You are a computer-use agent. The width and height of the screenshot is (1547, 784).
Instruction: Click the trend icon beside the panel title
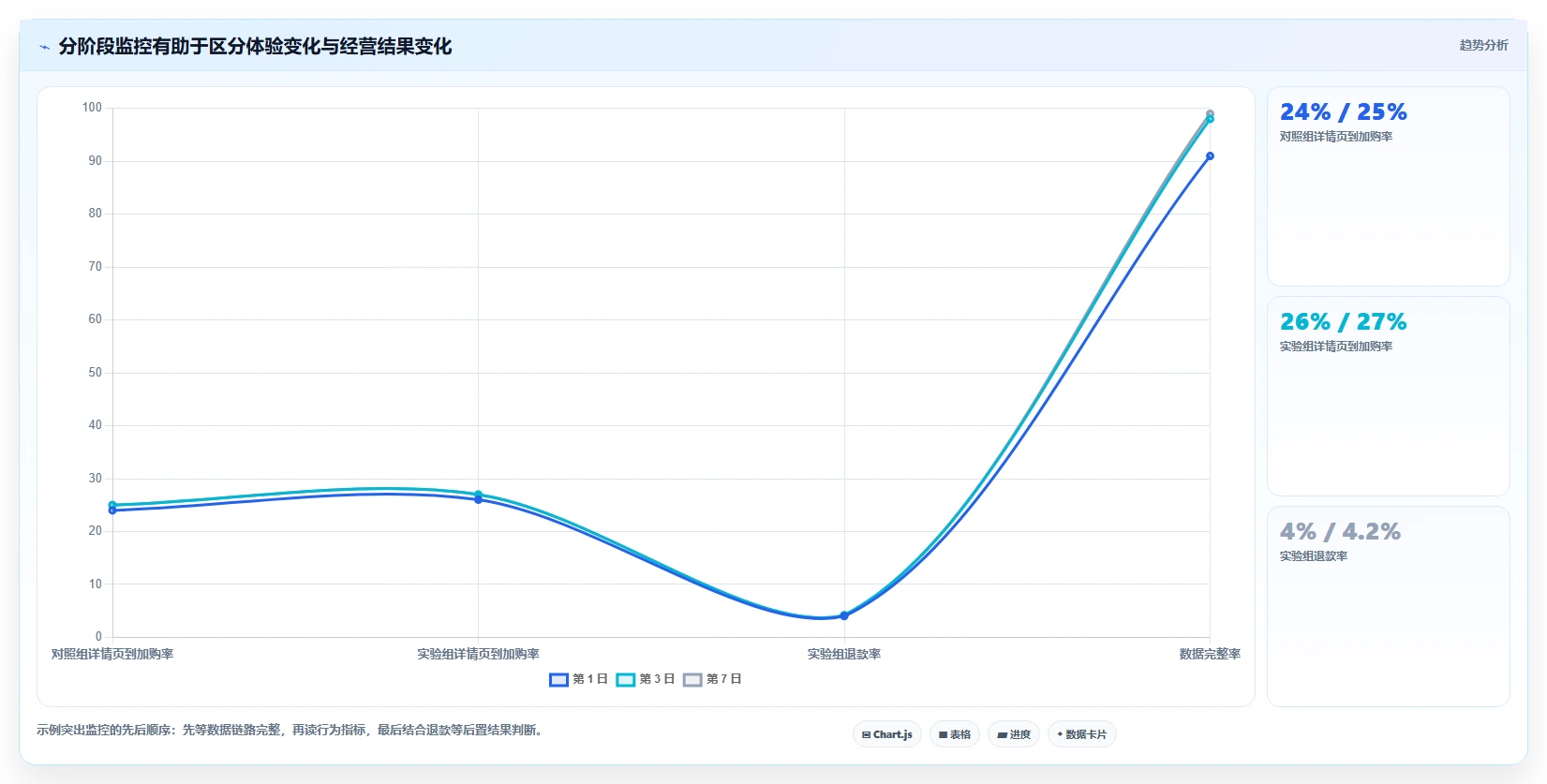tap(44, 47)
